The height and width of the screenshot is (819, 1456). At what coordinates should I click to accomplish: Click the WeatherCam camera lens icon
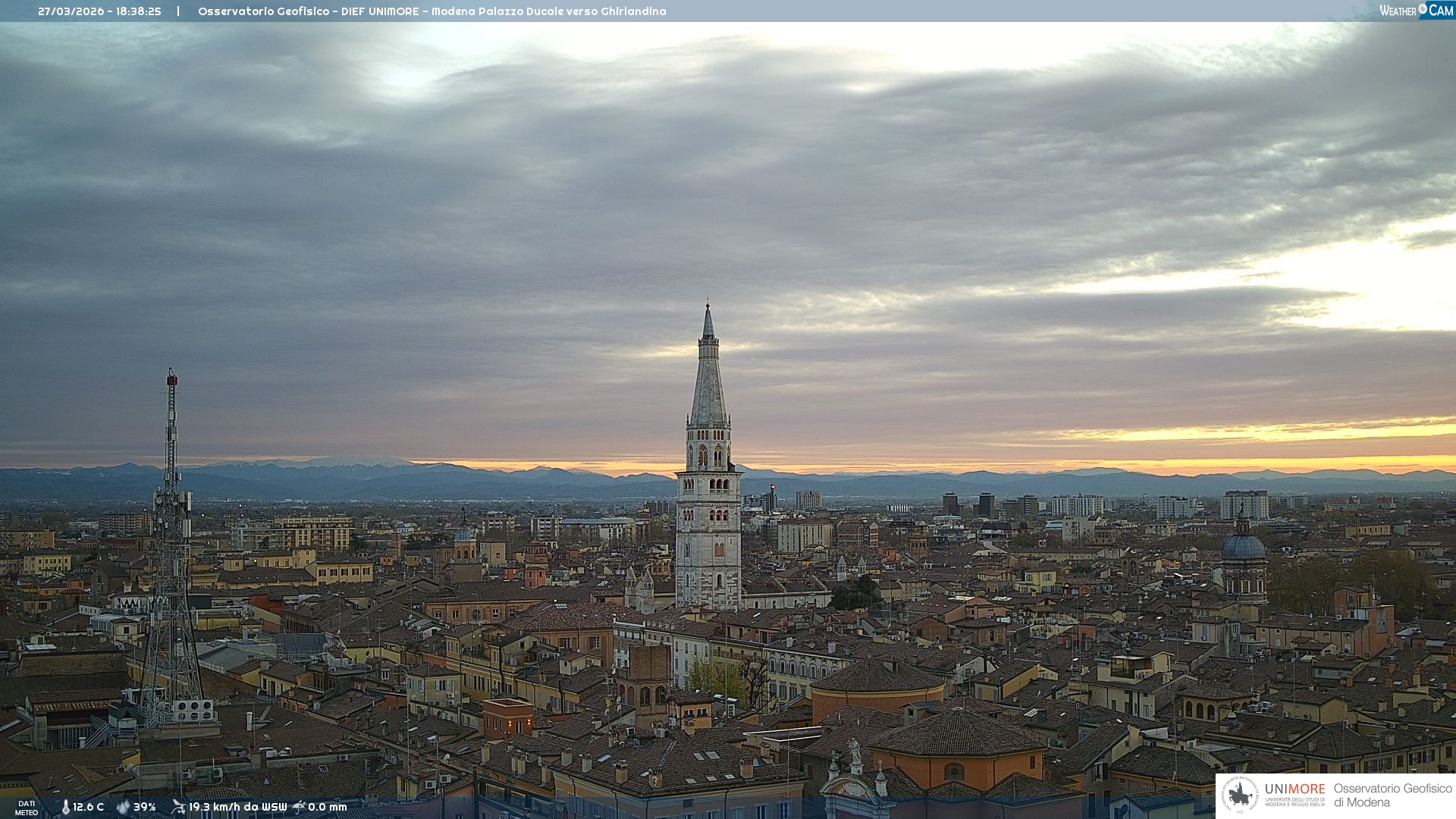tap(1423, 9)
